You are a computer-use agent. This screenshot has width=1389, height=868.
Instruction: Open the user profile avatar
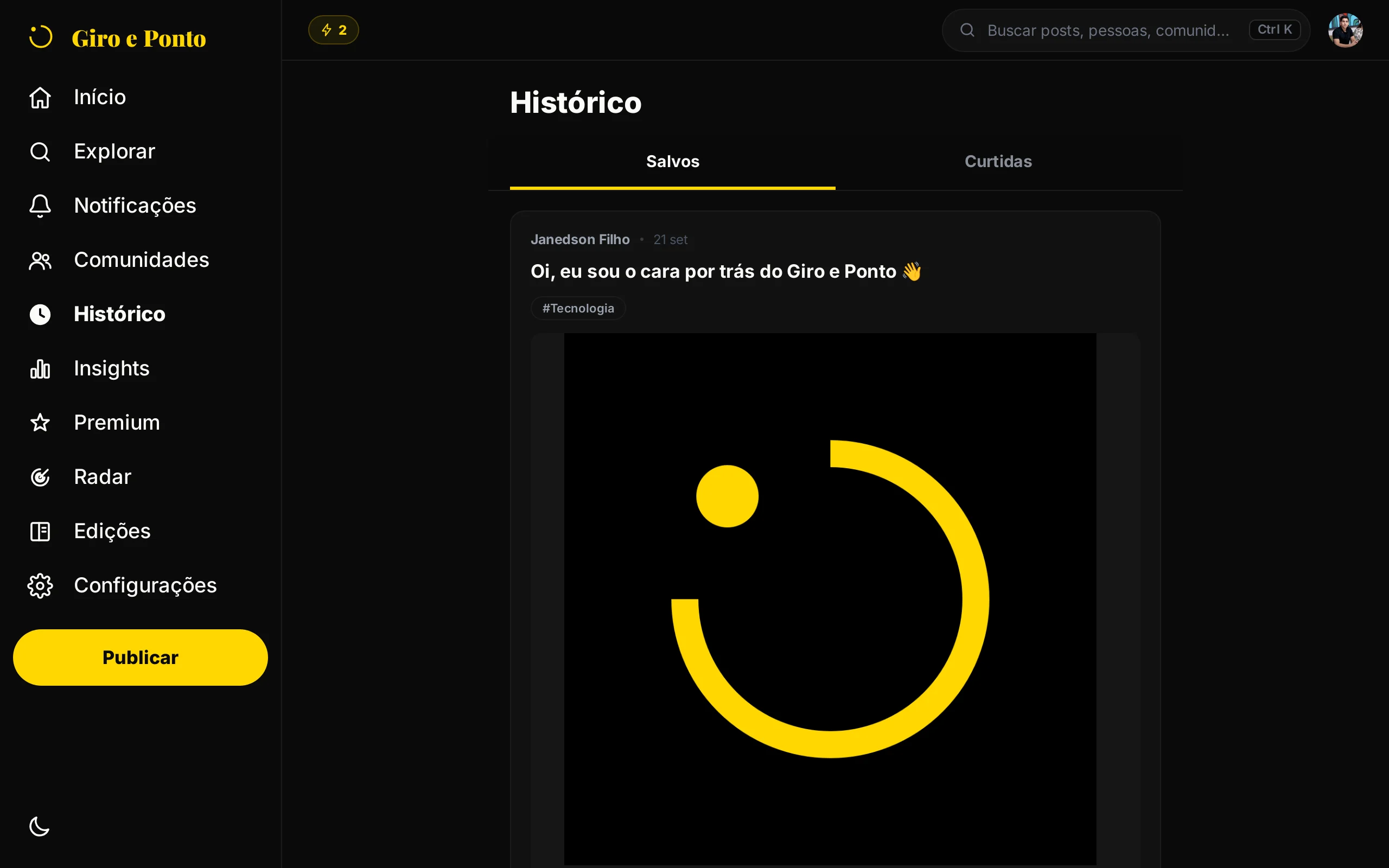(x=1346, y=30)
